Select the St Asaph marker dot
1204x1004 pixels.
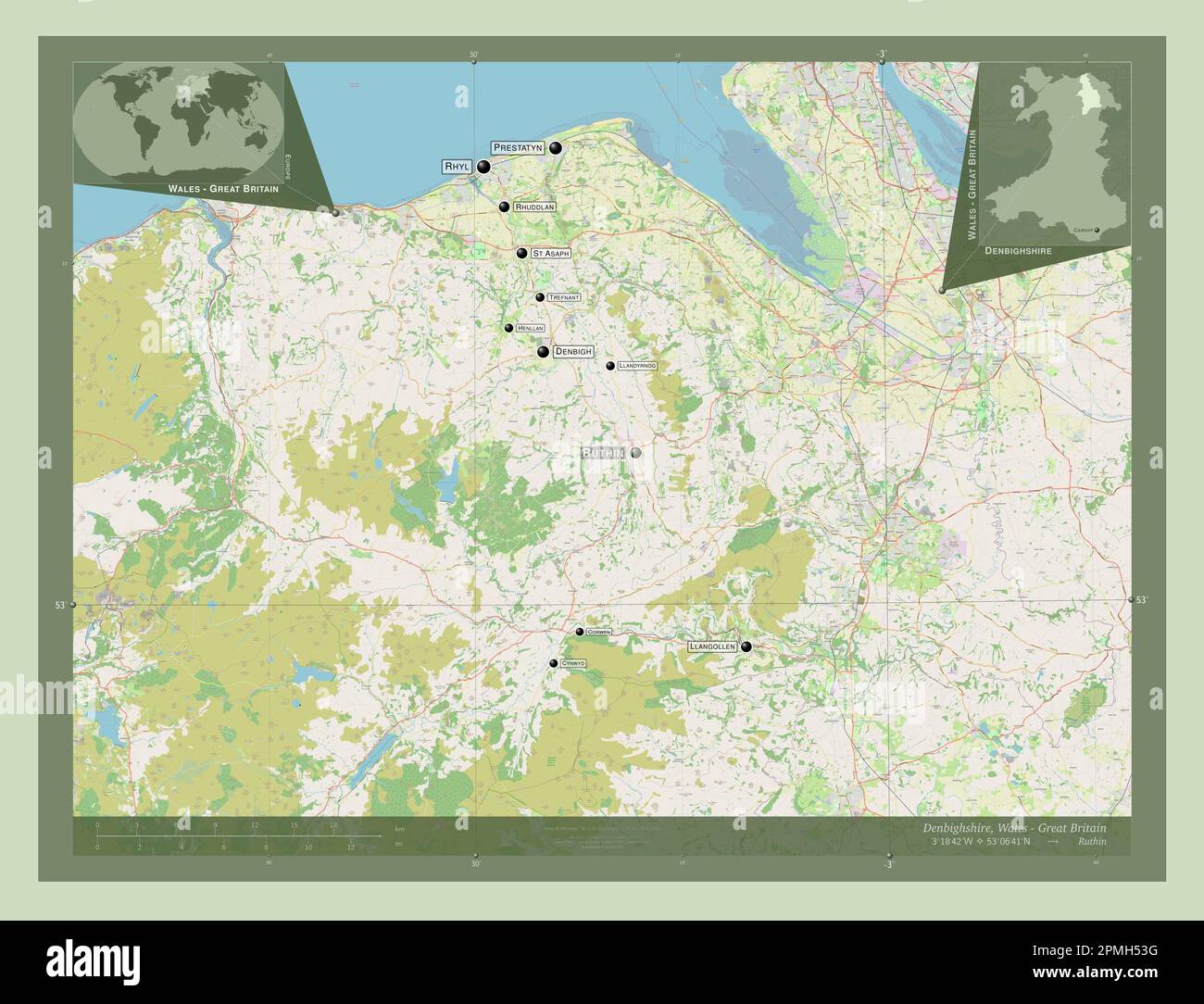pos(521,253)
